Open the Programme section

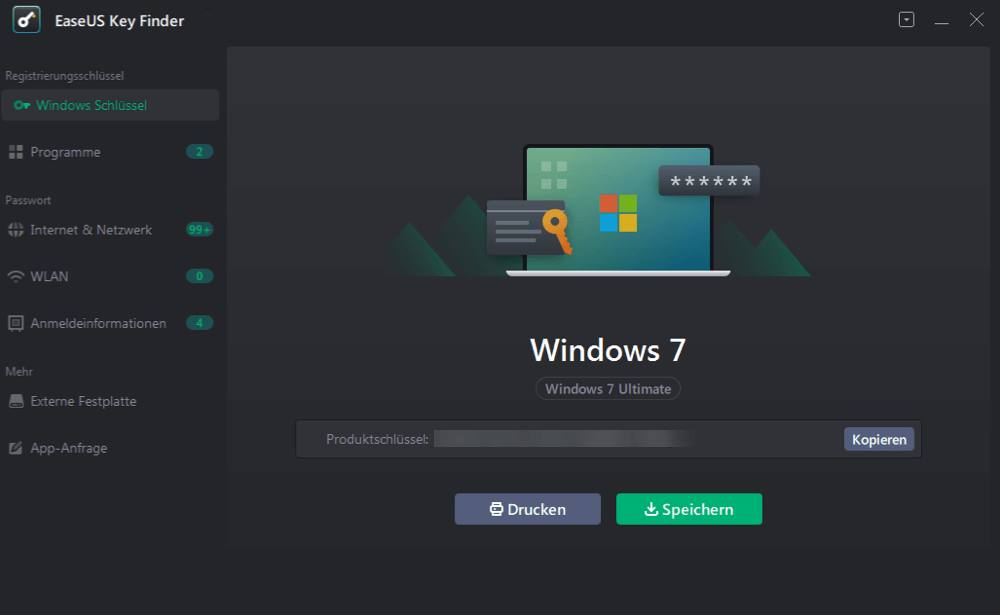click(x=110, y=152)
